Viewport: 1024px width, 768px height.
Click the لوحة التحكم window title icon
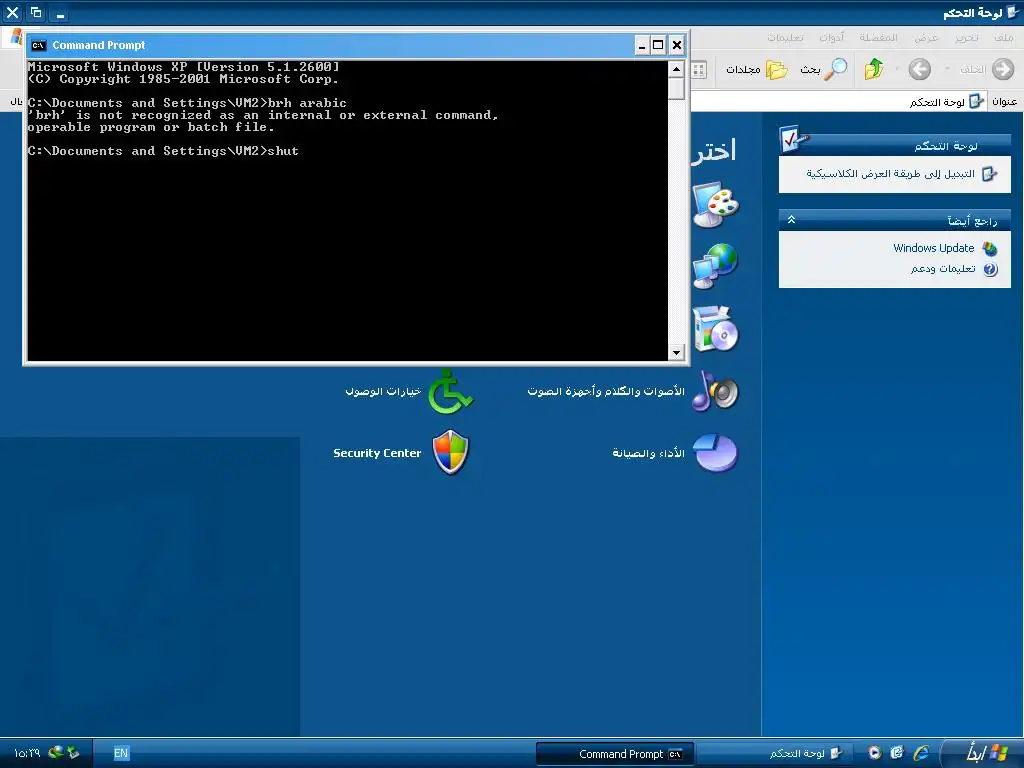(1013, 12)
